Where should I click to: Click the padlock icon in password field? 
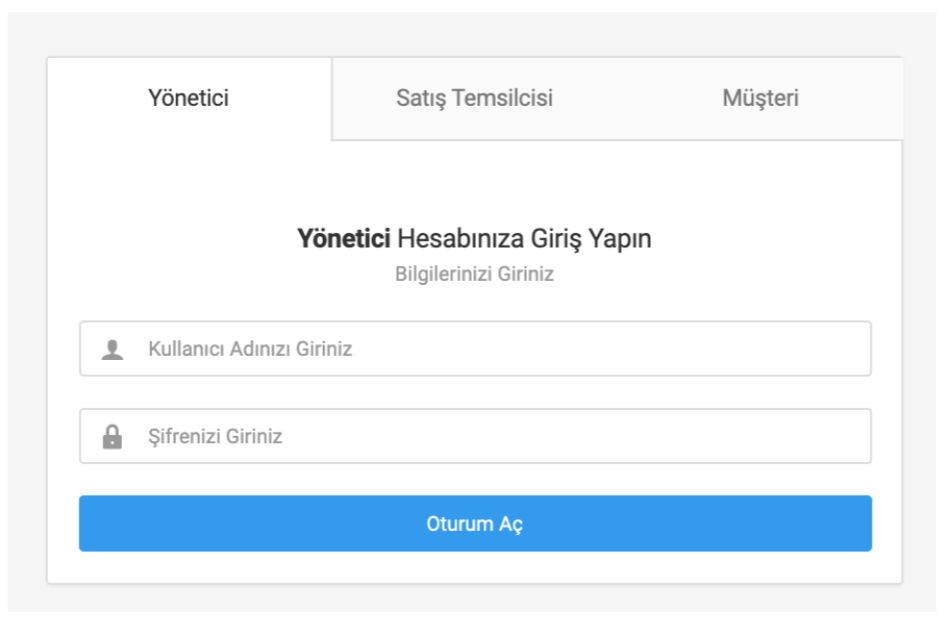pyautogui.click(x=112, y=437)
